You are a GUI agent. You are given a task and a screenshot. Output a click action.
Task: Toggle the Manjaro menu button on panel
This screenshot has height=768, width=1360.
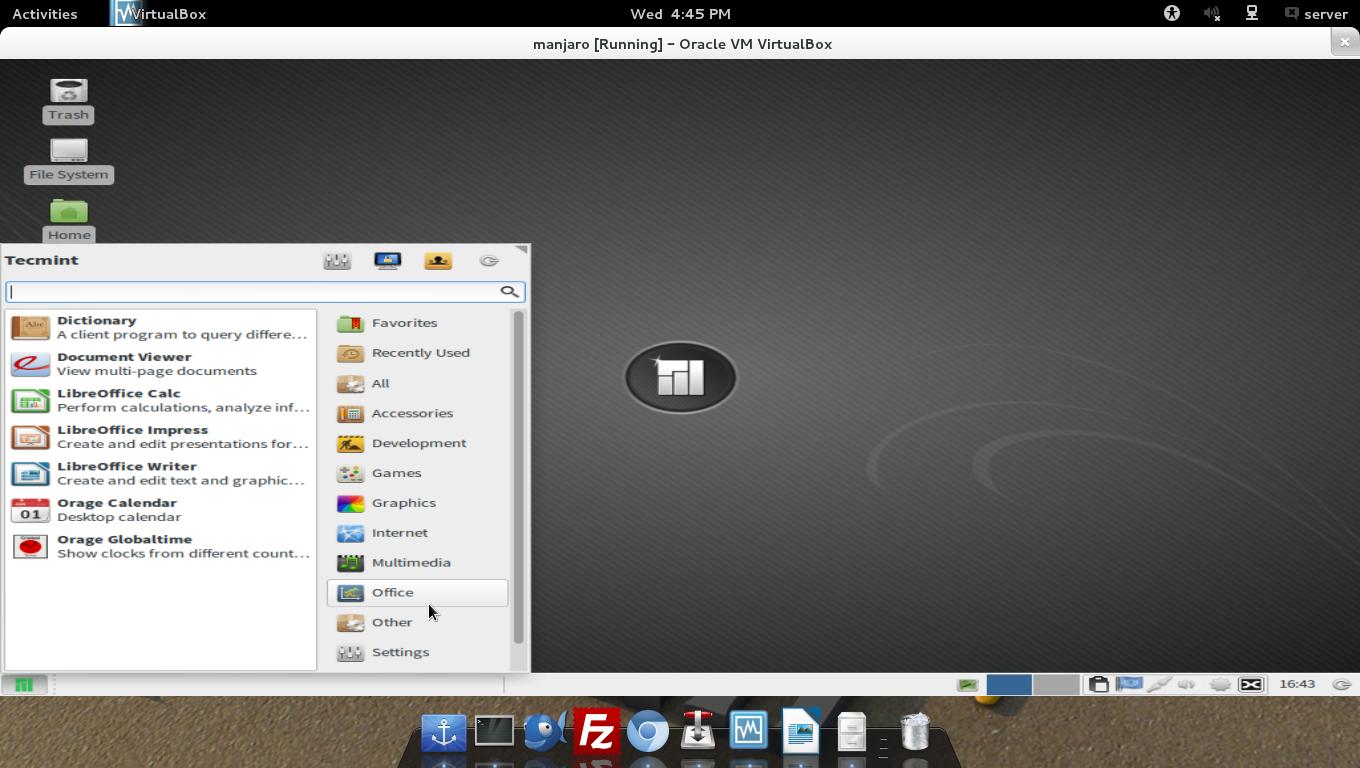pyautogui.click(x=24, y=684)
